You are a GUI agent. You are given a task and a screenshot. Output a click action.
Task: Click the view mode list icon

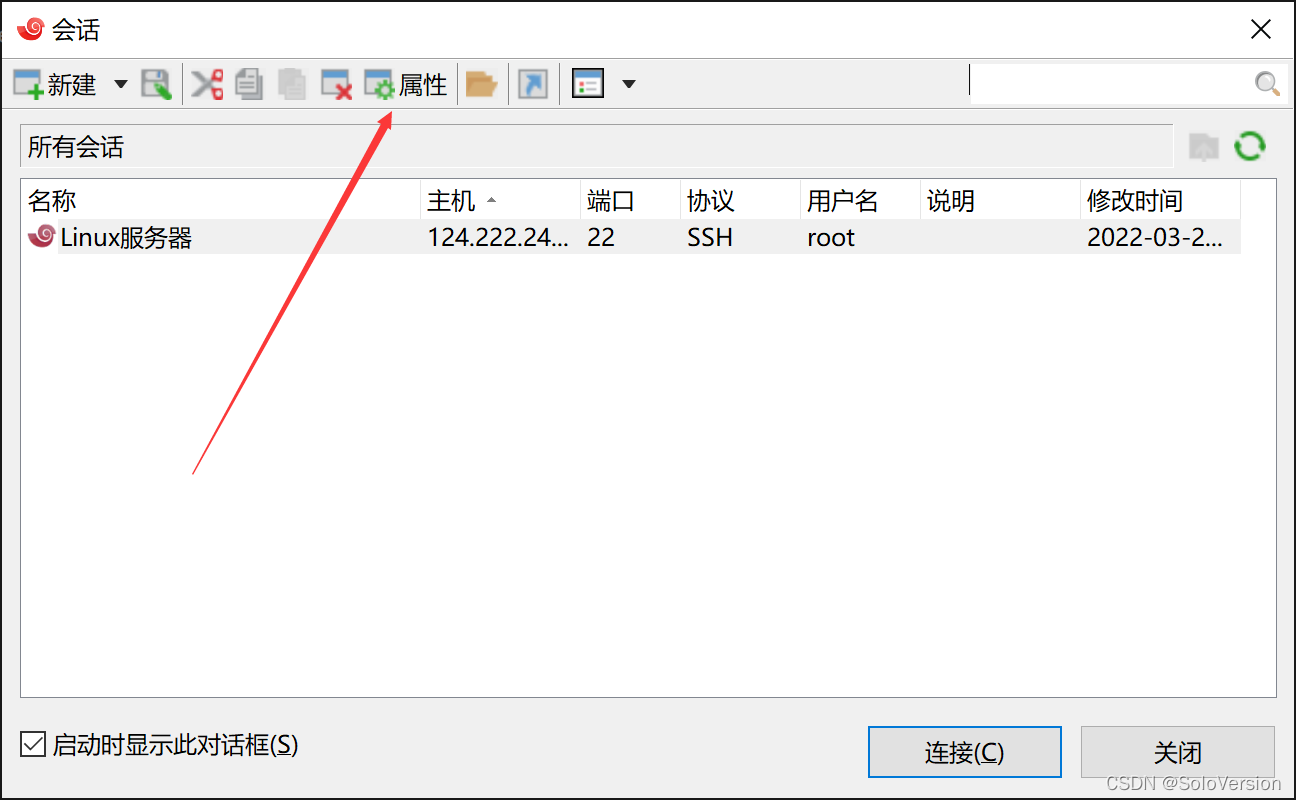(x=588, y=85)
